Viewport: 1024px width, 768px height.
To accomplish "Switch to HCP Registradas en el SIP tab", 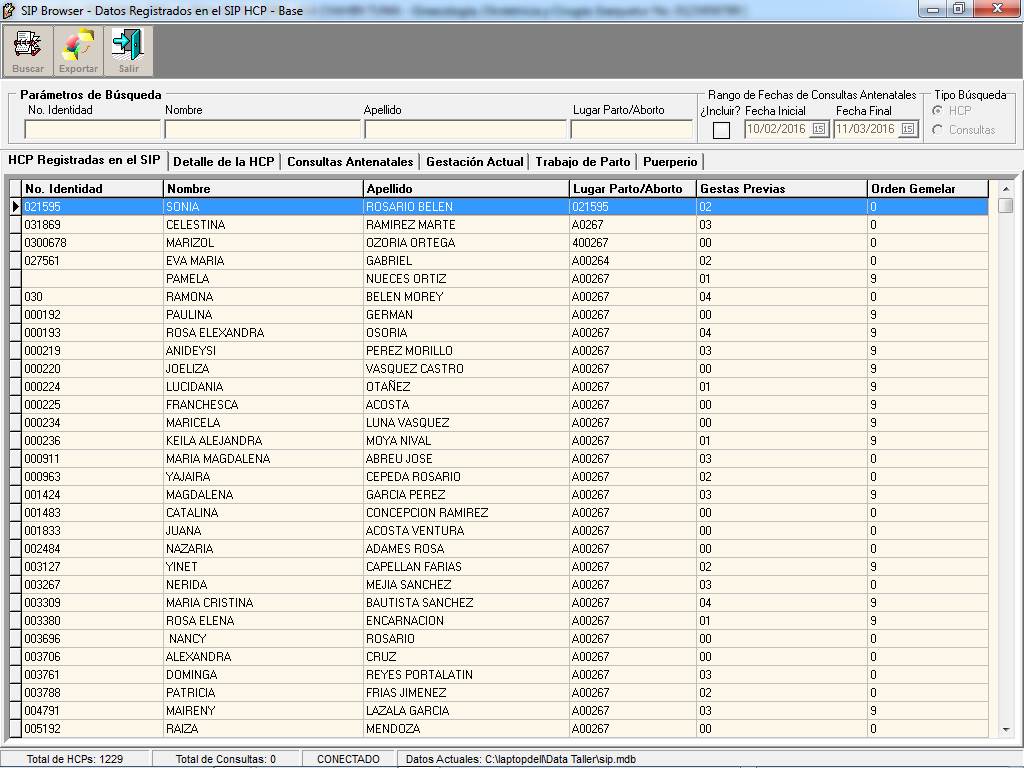I will 84,161.
